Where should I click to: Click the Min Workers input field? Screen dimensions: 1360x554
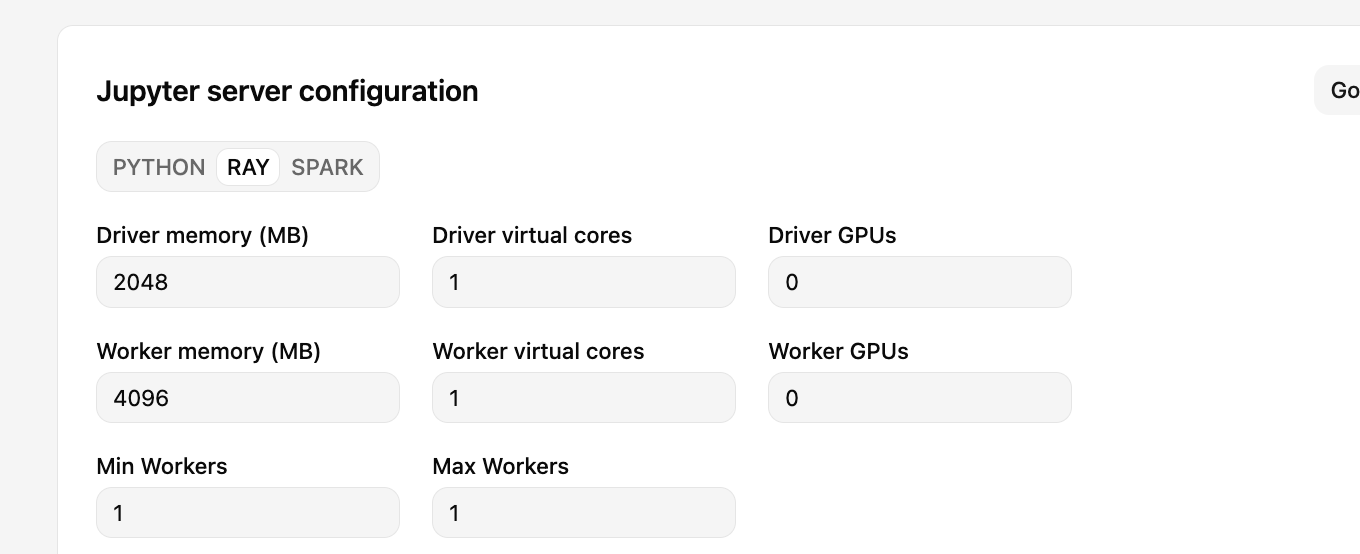248,513
